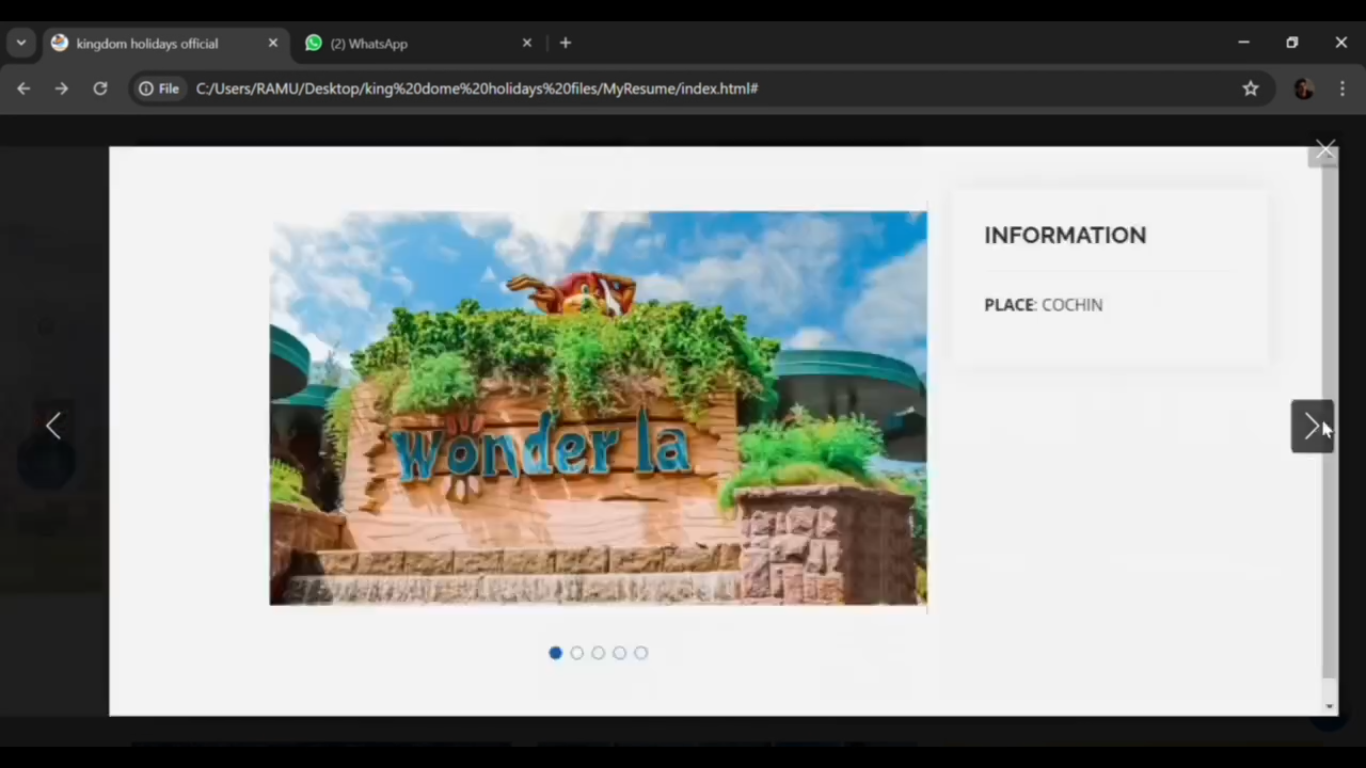
Task: Close the kingdom holidays official tab
Action: pos(273,43)
